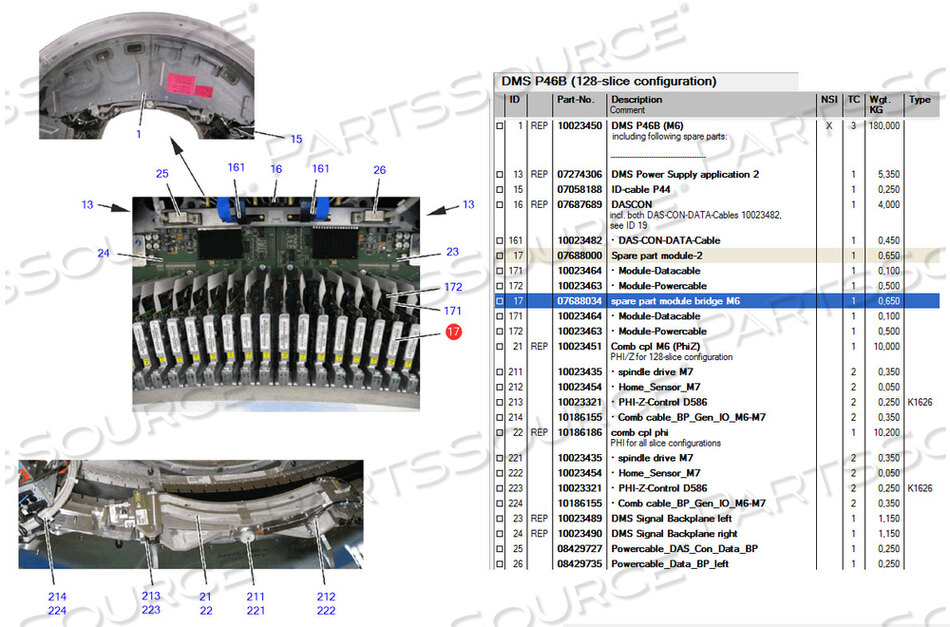Select the checkbox for part 10186186

pyautogui.click(x=500, y=433)
